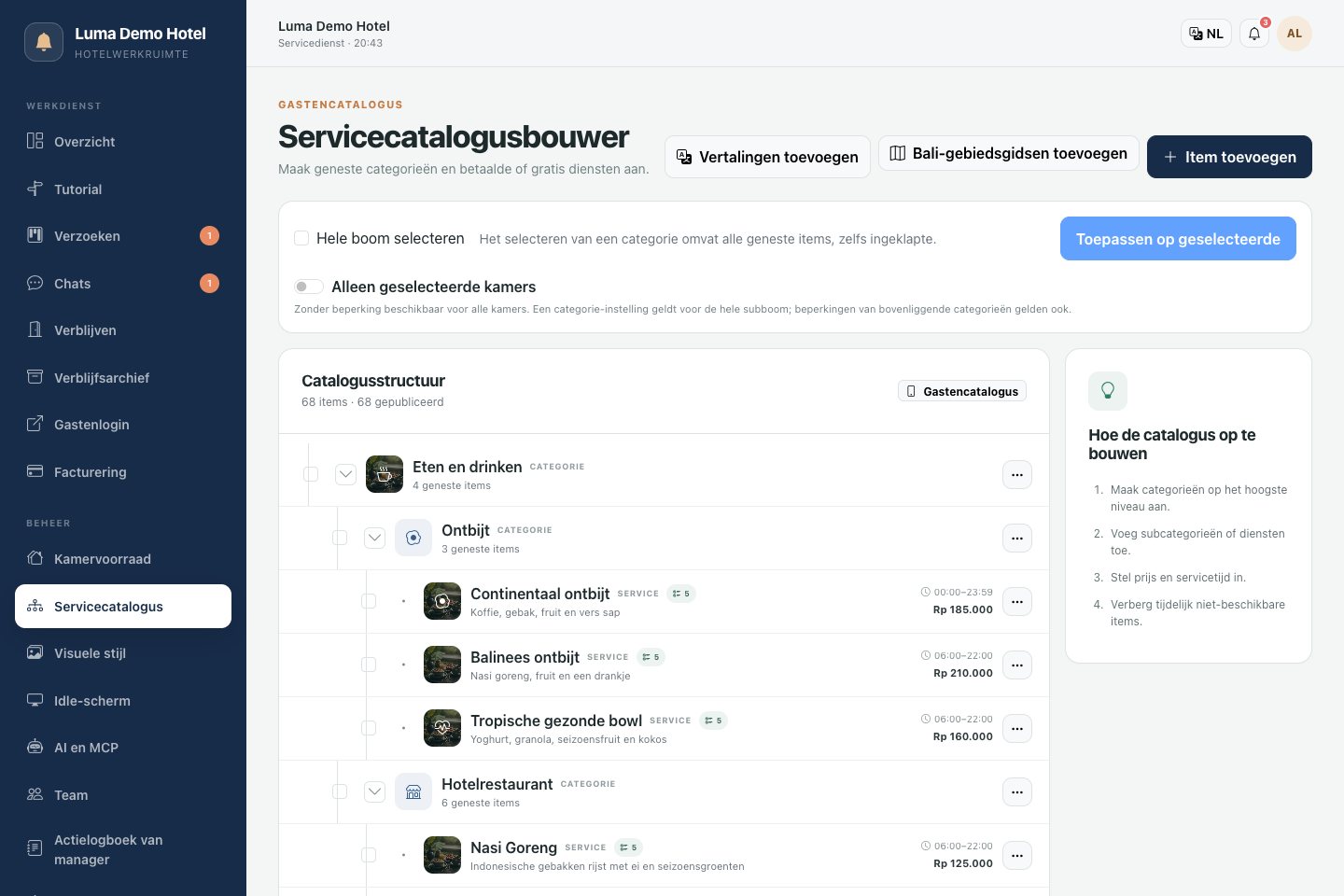This screenshot has height=896, width=1344.
Task: Open the AL user avatar
Action: pos(1295,34)
